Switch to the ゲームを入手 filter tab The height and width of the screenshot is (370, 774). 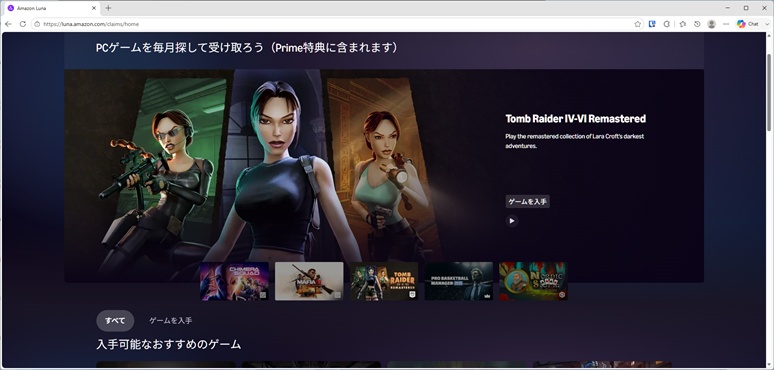coord(171,321)
